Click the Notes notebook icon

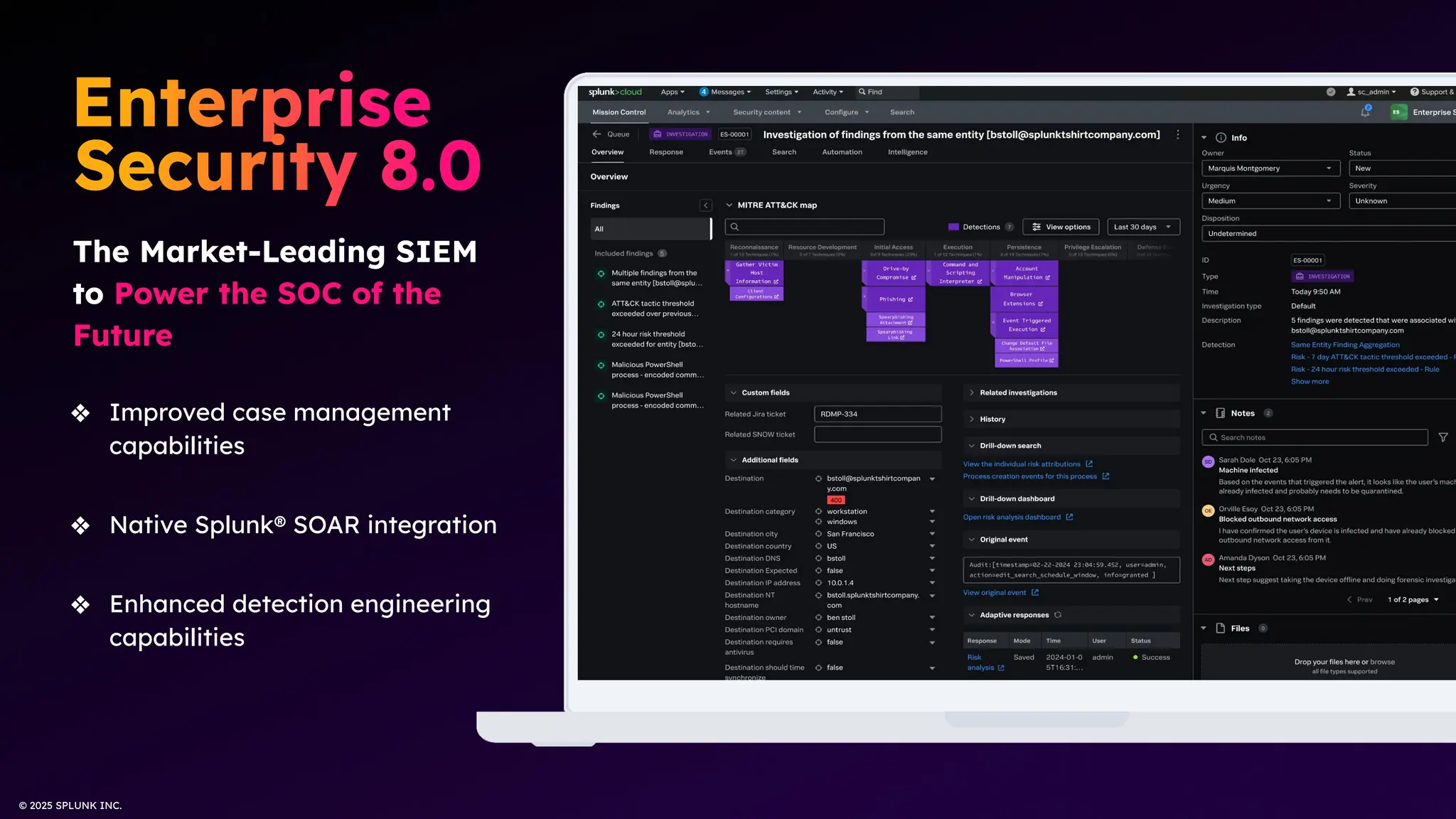point(1221,413)
